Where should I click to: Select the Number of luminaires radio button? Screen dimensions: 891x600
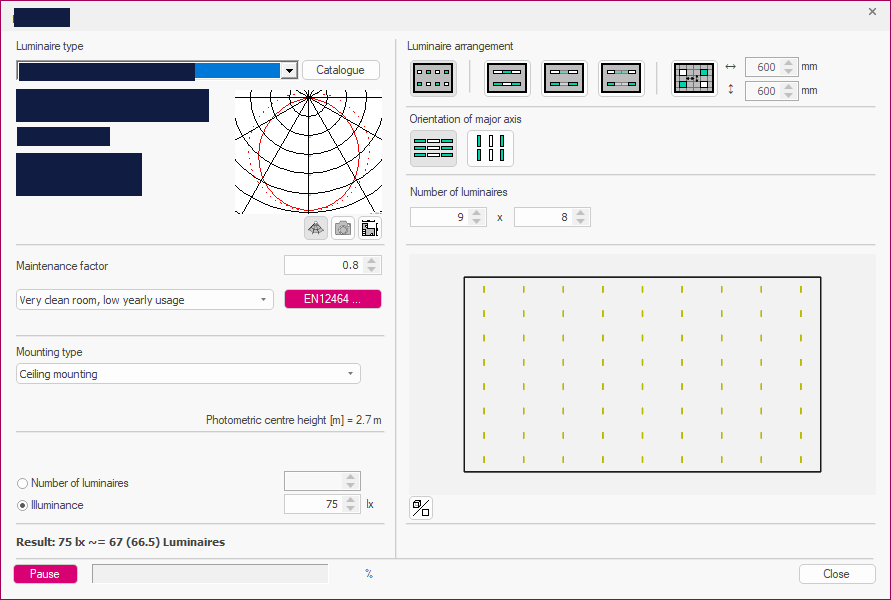click(x=22, y=484)
